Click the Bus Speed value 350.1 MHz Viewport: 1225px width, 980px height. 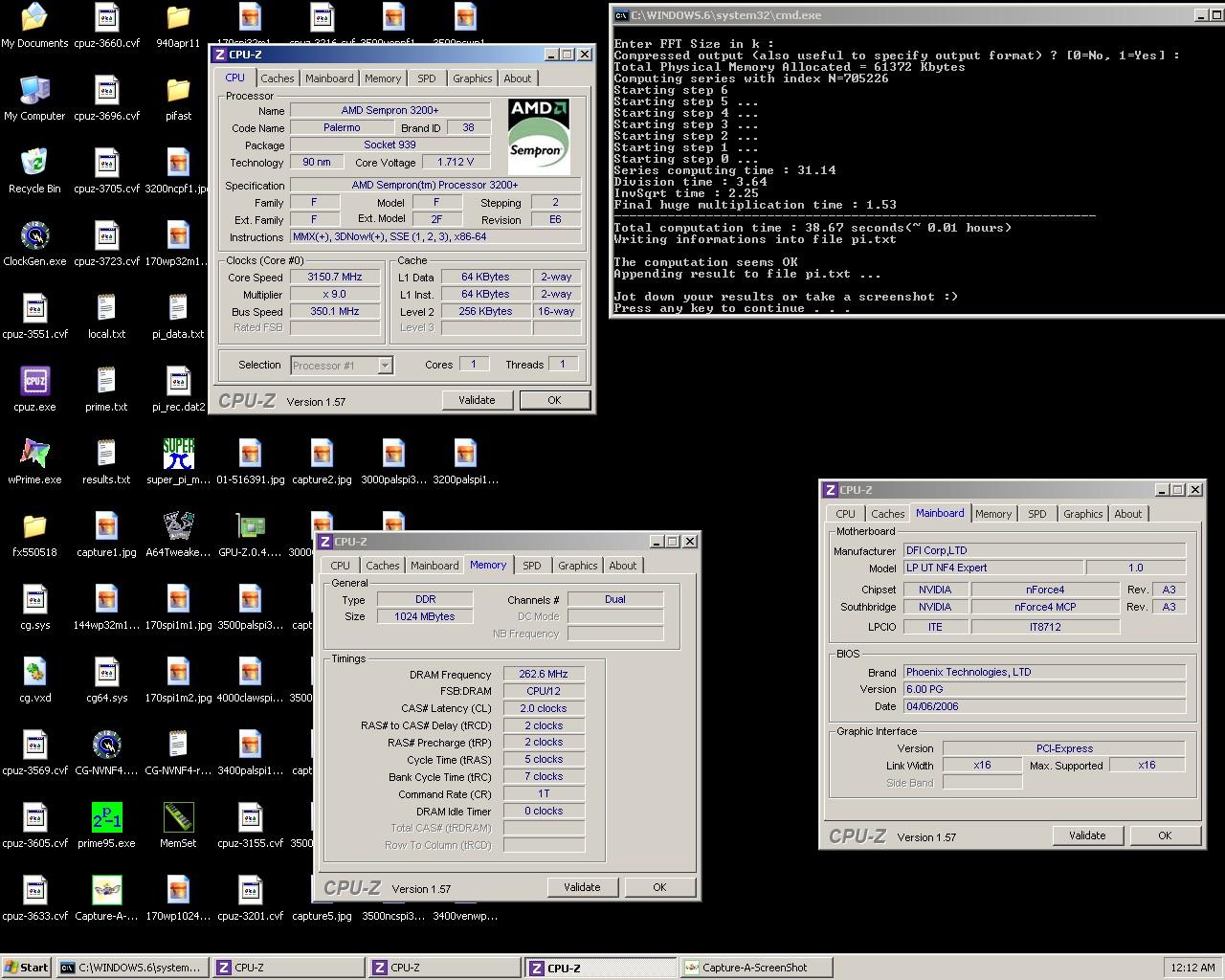pyautogui.click(x=335, y=311)
